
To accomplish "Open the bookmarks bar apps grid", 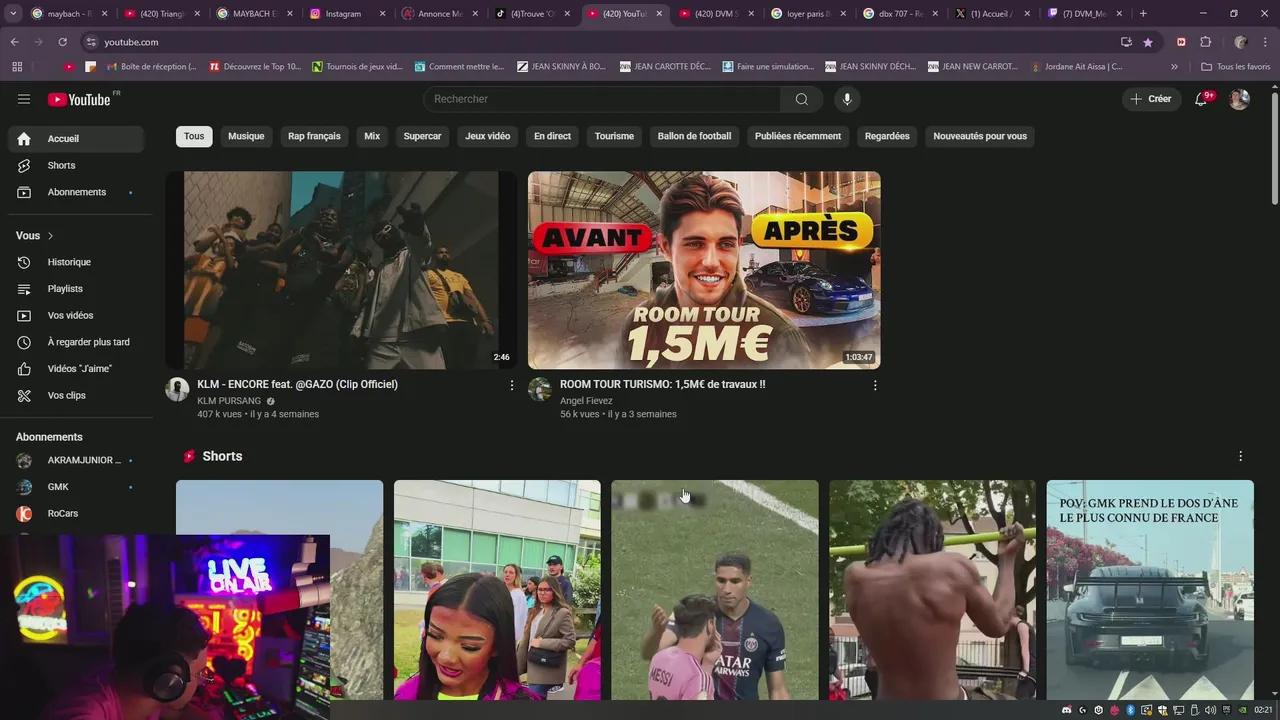I will tap(17, 66).
